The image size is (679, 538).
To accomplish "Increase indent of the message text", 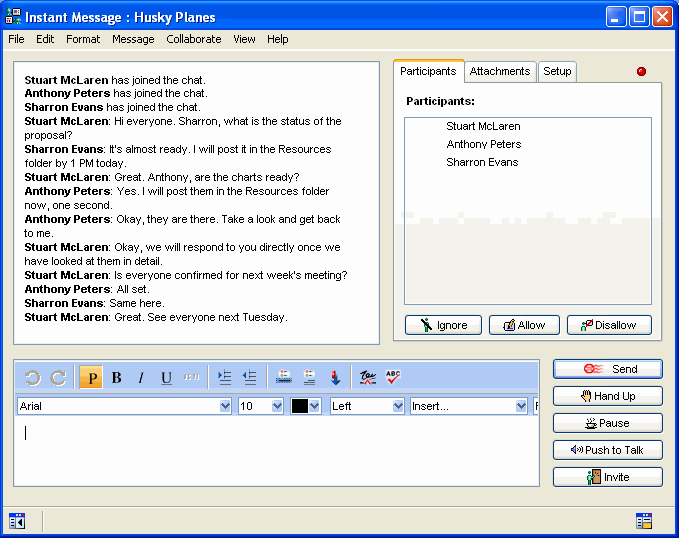I will [224, 378].
